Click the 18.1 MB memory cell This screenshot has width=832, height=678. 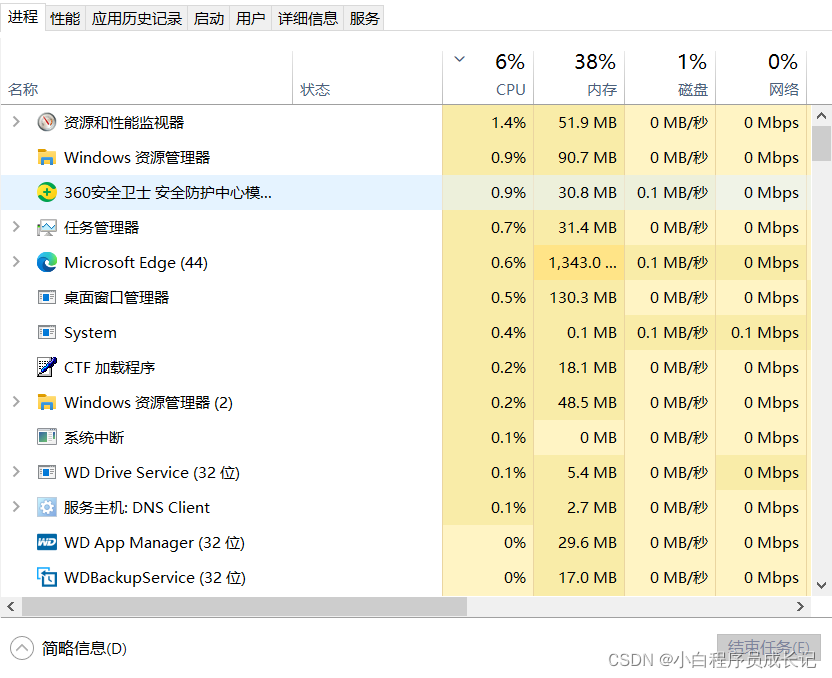tap(579, 368)
